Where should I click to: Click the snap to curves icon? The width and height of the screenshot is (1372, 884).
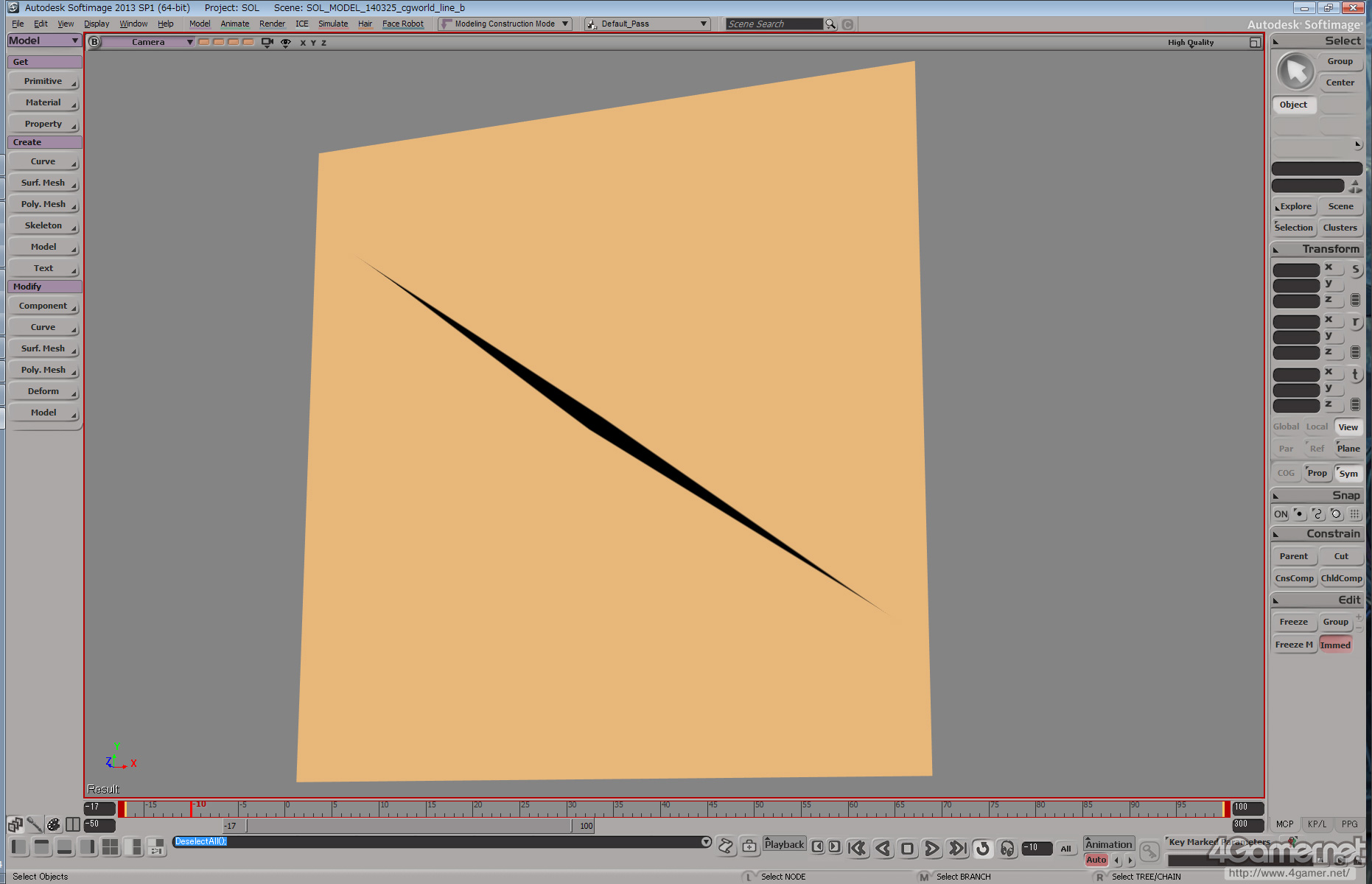point(1317,514)
